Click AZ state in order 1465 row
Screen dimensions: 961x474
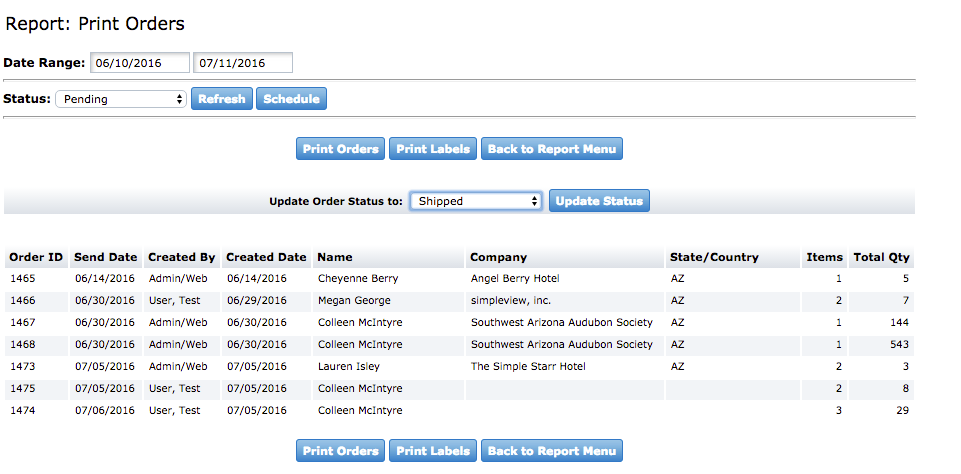pos(678,278)
